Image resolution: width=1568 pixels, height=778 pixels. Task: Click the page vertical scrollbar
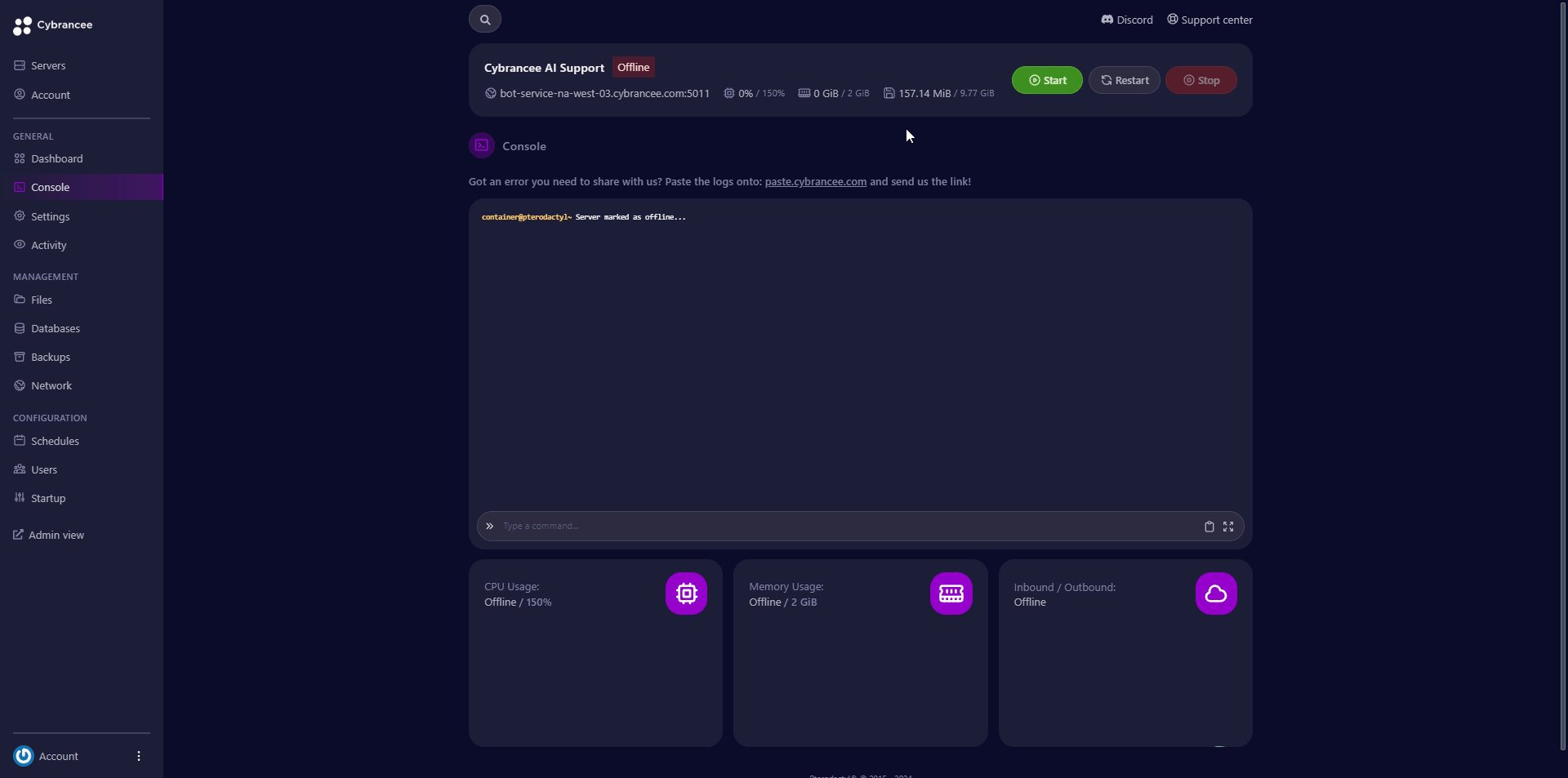pos(1563,376)
